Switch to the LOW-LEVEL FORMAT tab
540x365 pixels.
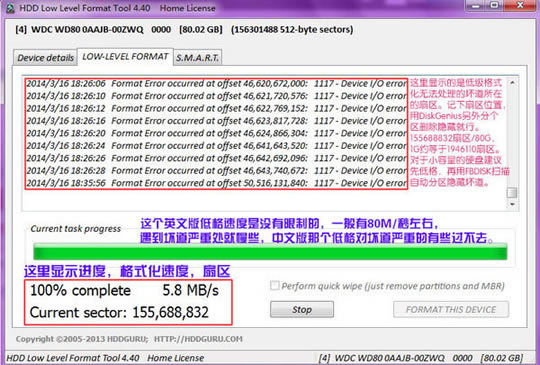(x=125, y=56)
